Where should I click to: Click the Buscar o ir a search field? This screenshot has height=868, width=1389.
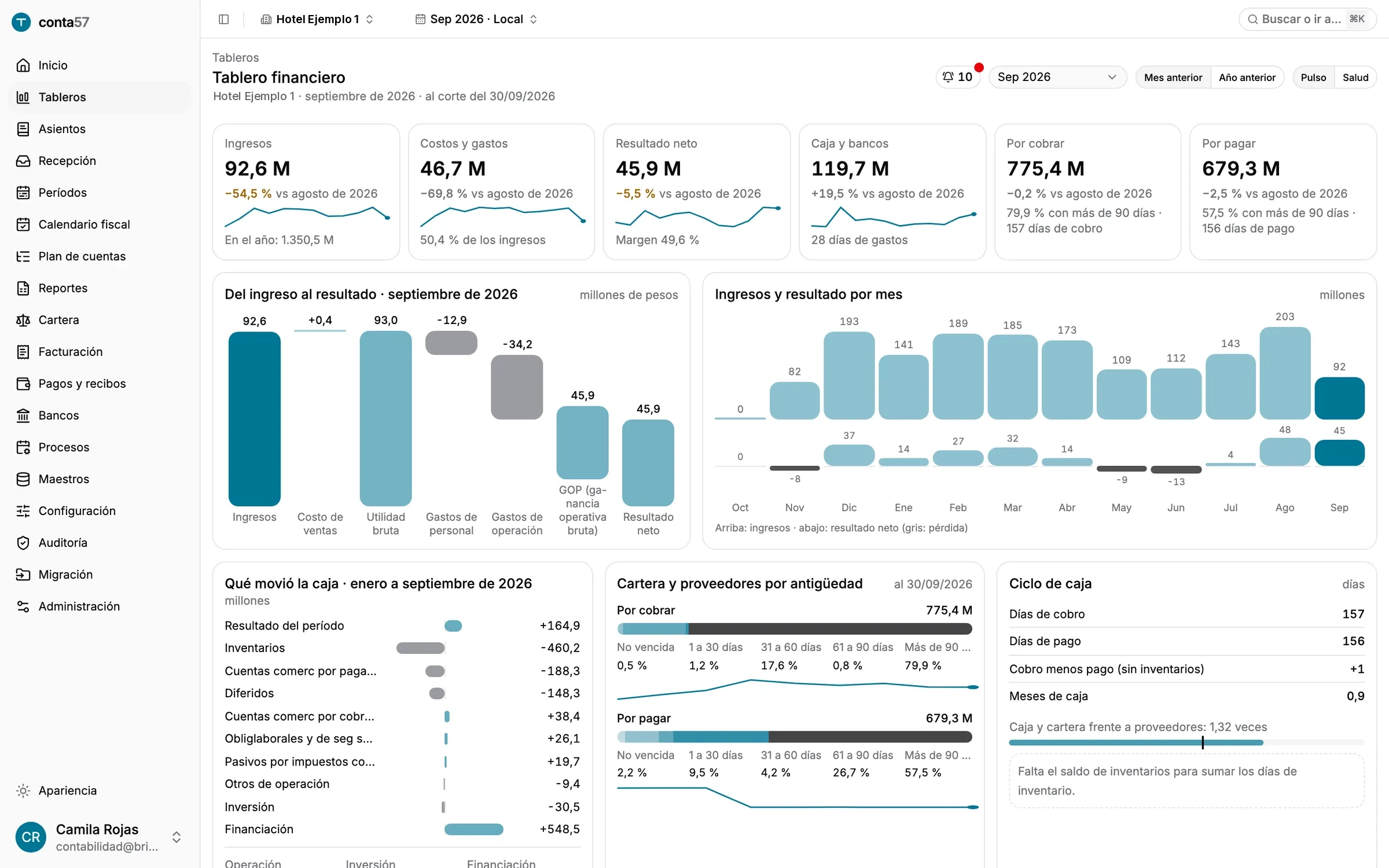1307,19
